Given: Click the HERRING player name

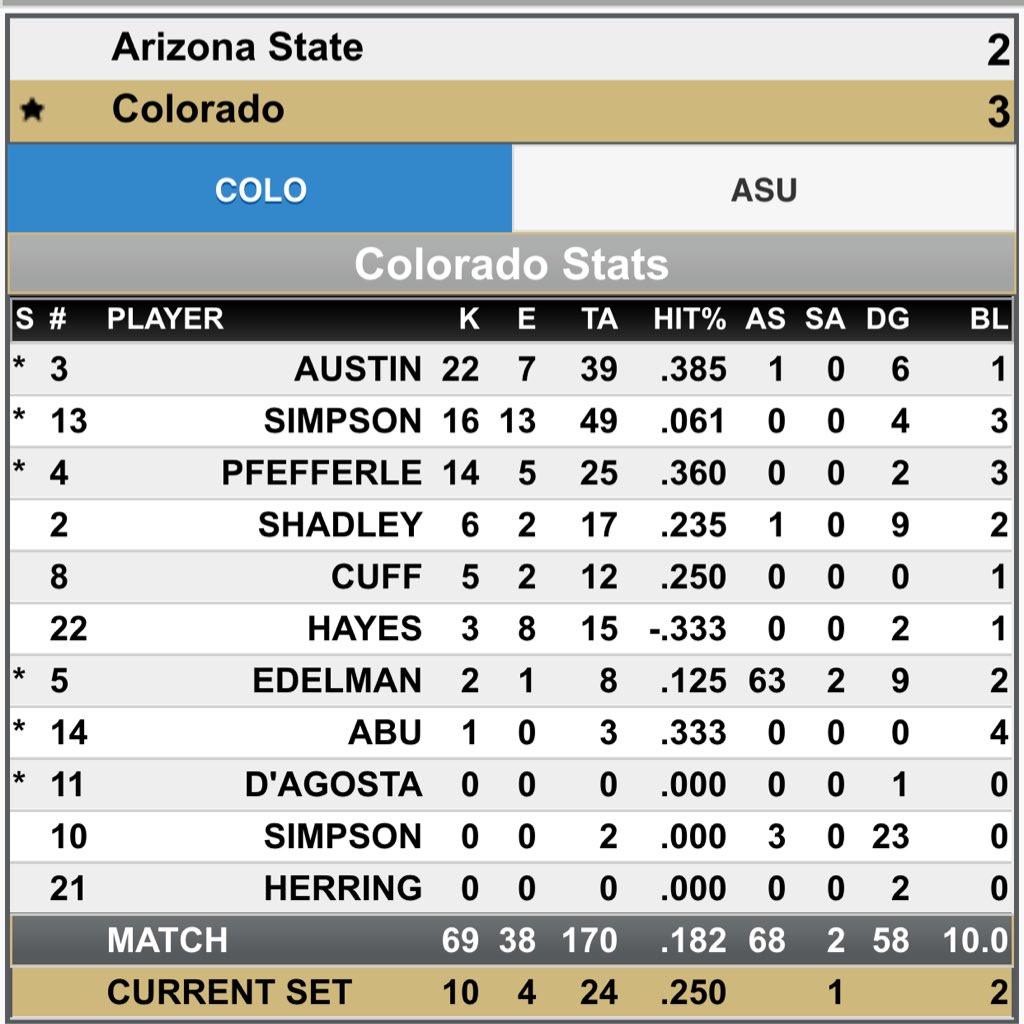Looking at the screenshot, I should click(x=344, y=888).
